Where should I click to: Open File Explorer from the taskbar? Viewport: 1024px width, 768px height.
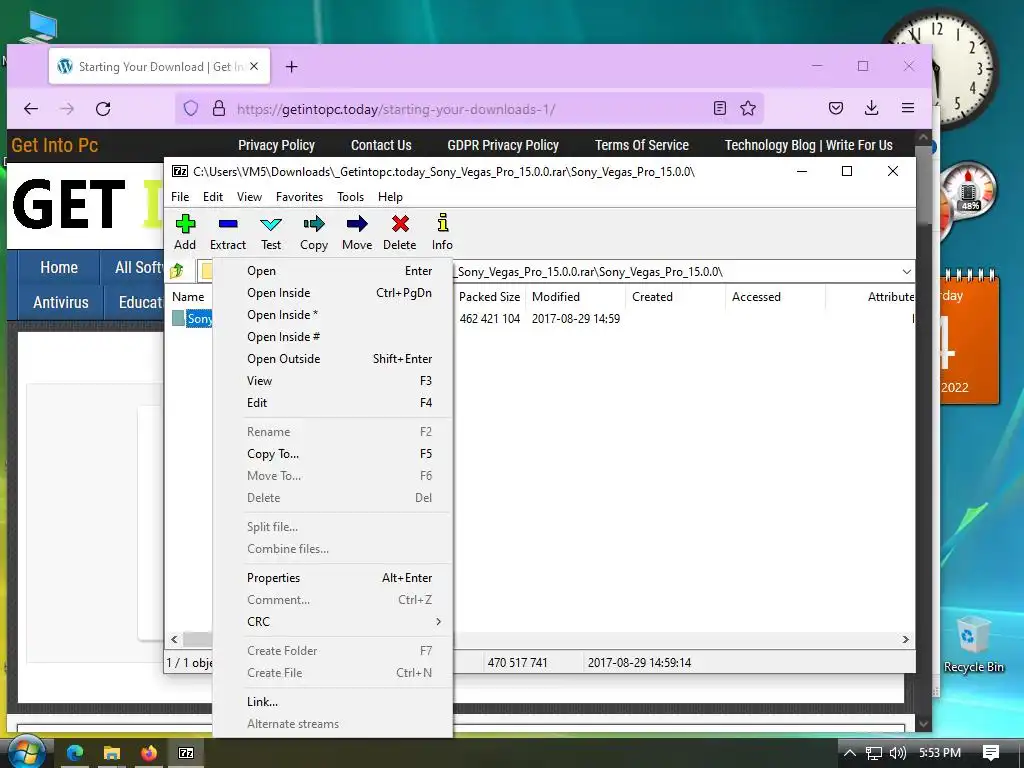tap(112, 753)
